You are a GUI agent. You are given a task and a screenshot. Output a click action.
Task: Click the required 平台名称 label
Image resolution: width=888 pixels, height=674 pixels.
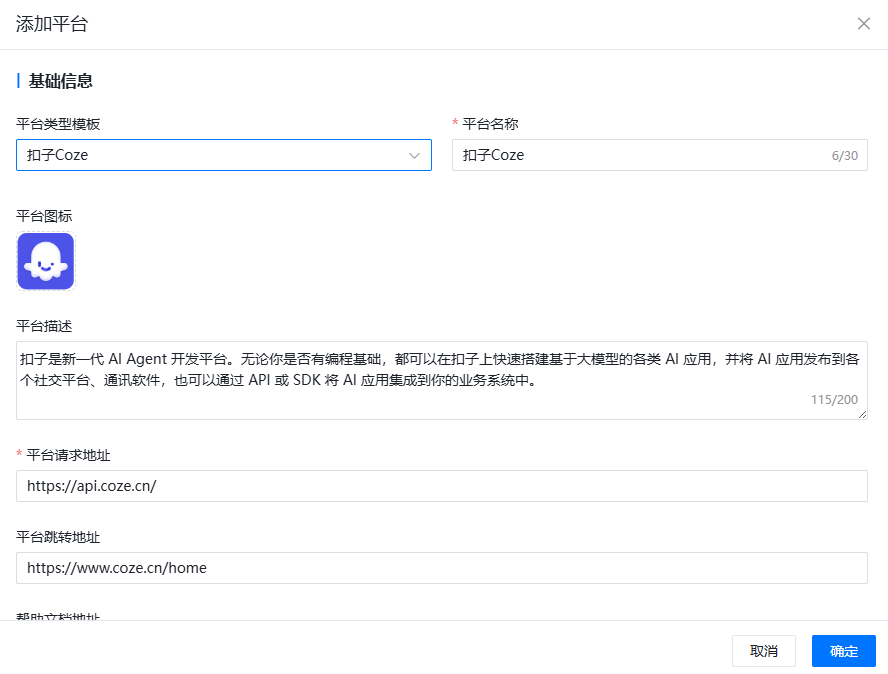(490, 124)
